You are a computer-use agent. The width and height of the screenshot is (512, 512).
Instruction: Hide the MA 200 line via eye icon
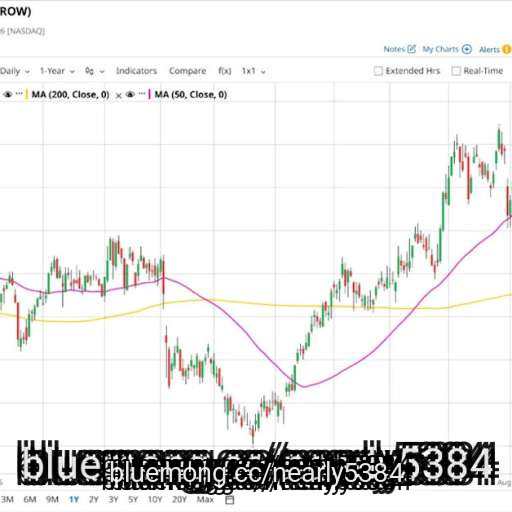(8, 95)
